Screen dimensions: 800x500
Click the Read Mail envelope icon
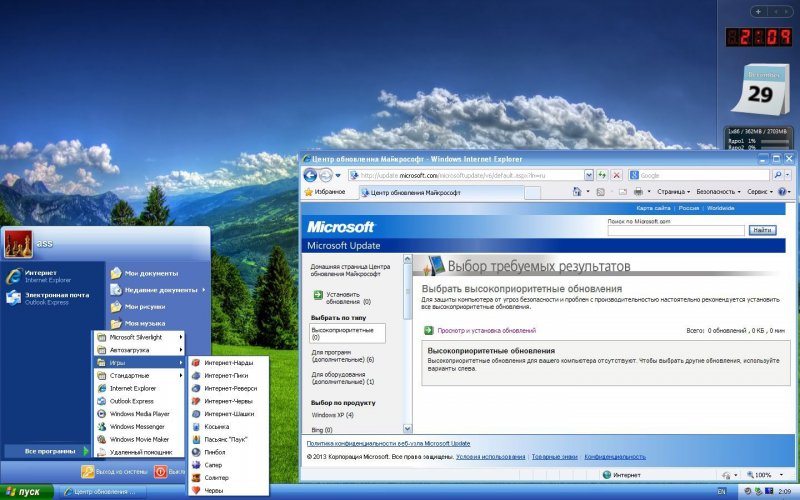click(x=622, y=192)
